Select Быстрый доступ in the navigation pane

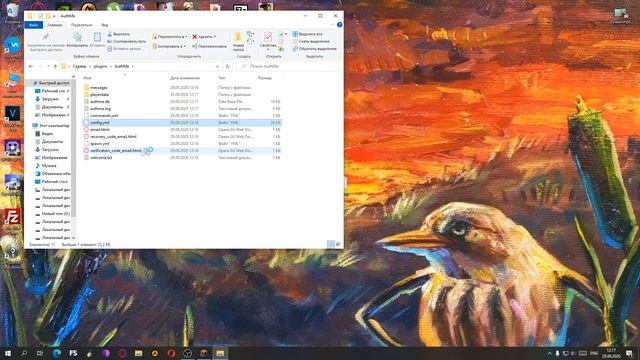(51, 83)
